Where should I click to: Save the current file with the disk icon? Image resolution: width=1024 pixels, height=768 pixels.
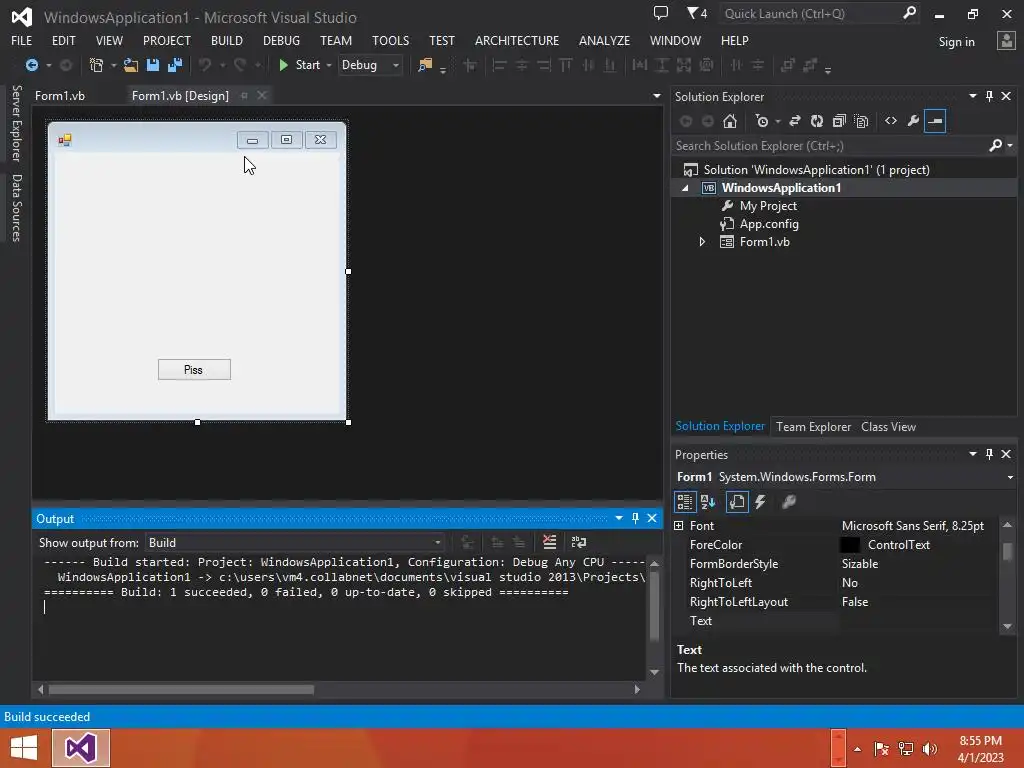tap(153, 65)
